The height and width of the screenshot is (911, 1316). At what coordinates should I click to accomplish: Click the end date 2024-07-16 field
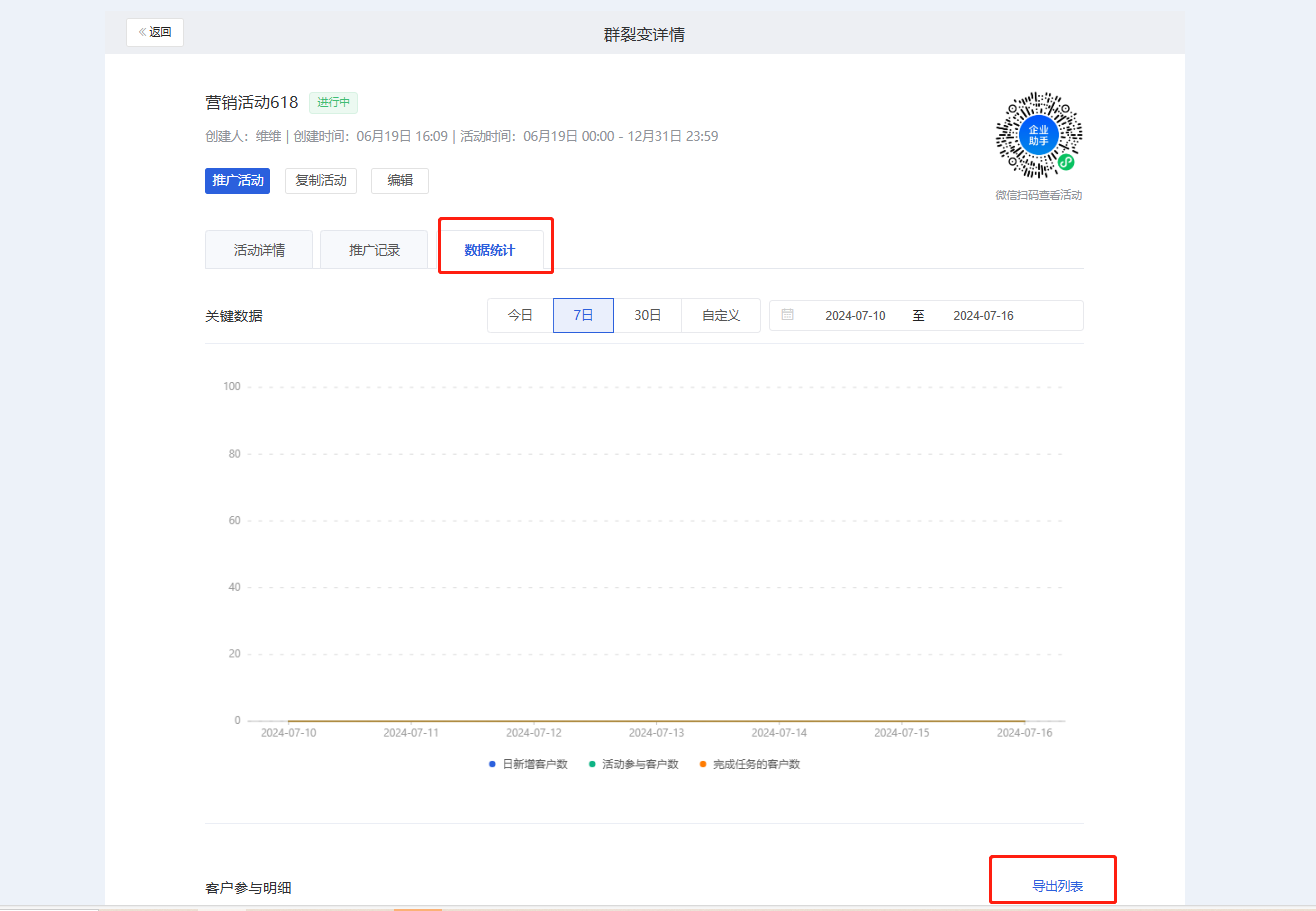click(x=983, y=316)
